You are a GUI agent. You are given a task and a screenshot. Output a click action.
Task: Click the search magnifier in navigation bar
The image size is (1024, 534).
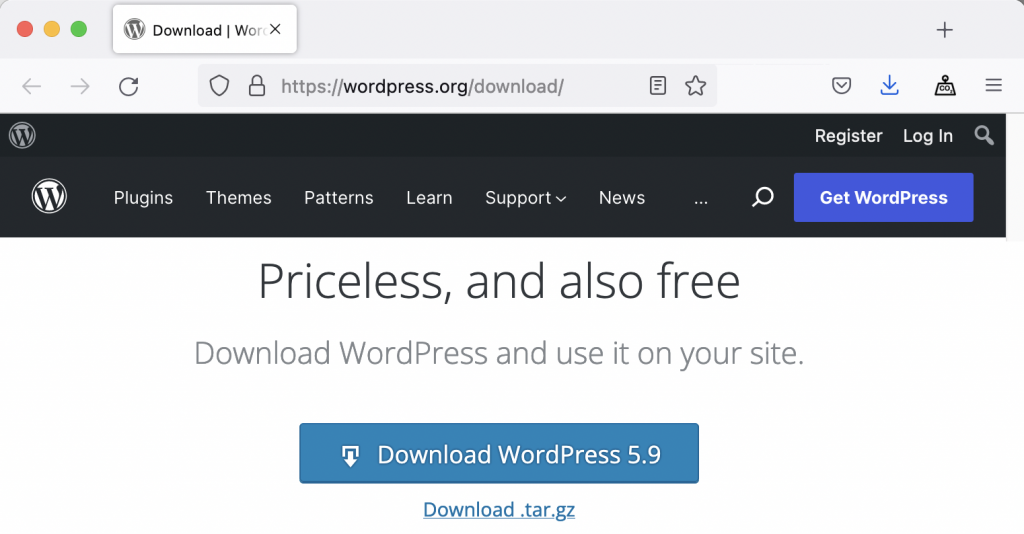point(763,197)
